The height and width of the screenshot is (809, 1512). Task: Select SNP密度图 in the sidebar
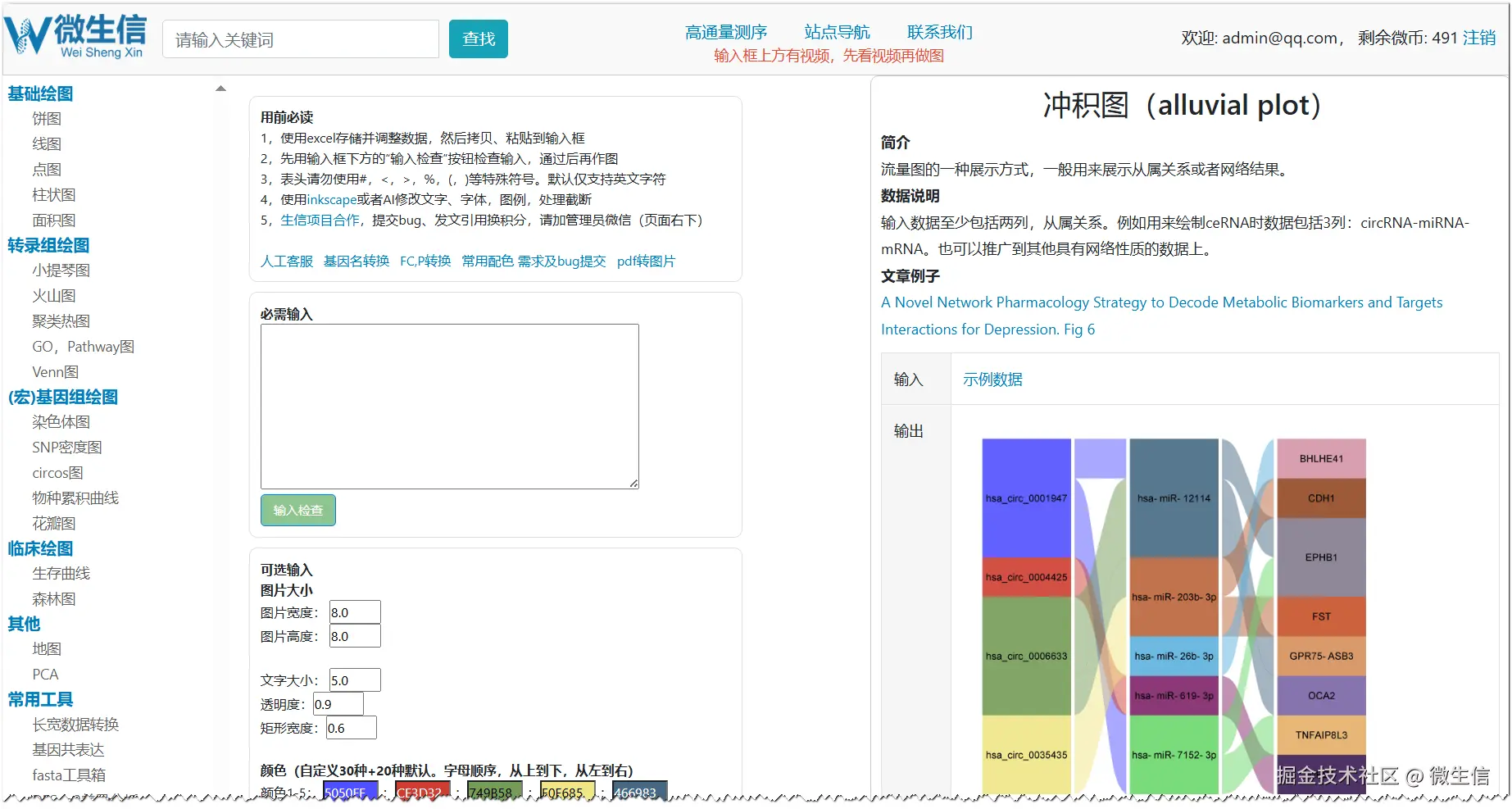coord(67,448)
